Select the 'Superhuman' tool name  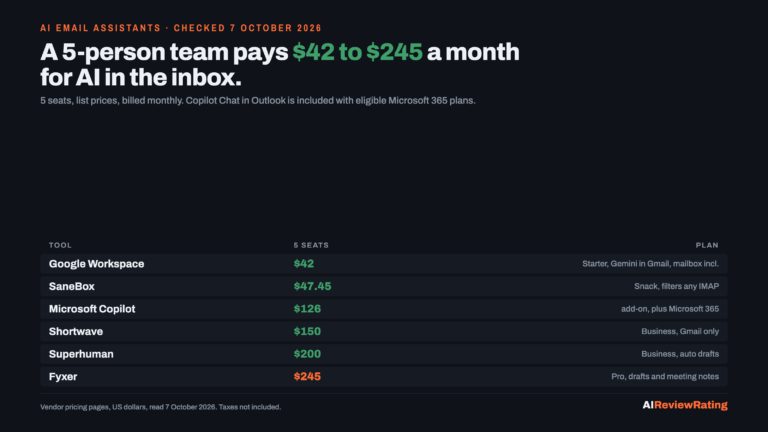pyautogui.click(x=81, y=354)
